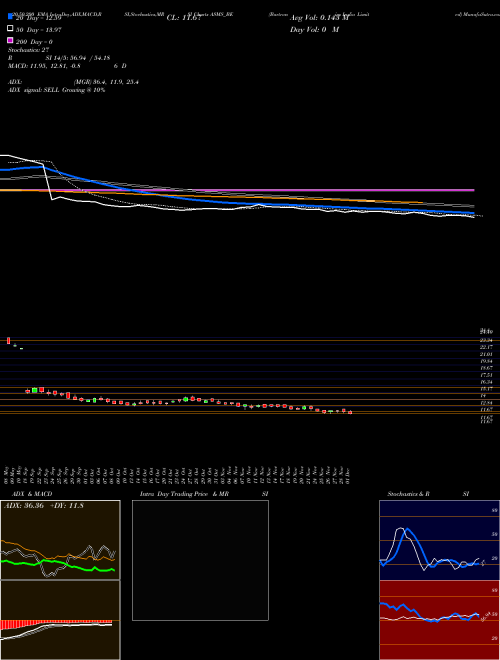Open the ADX line chart panel
This screenshot has width=500, height=660.
pos(60,540)
